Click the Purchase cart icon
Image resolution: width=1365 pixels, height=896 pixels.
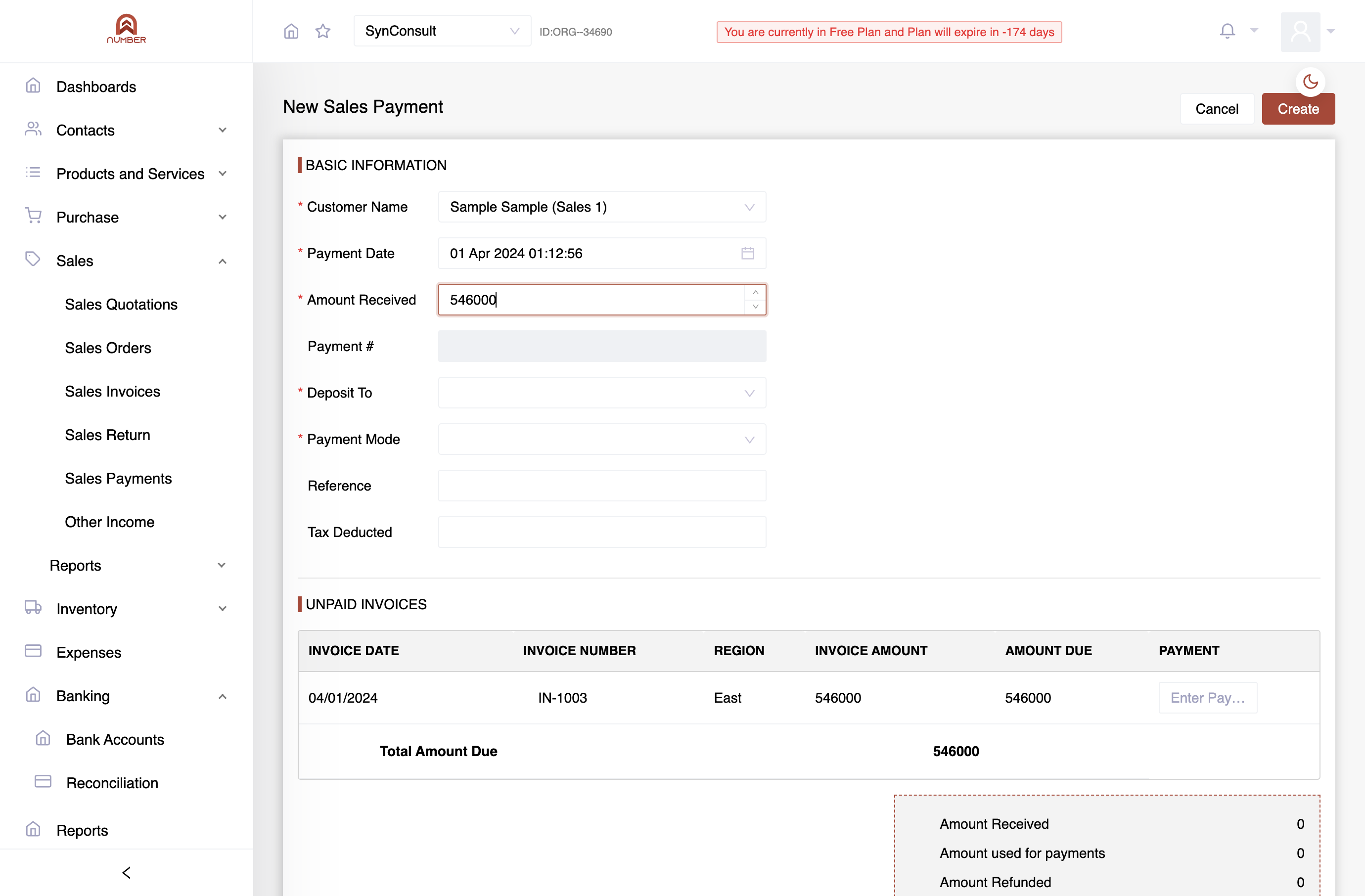tap(33, 216)
